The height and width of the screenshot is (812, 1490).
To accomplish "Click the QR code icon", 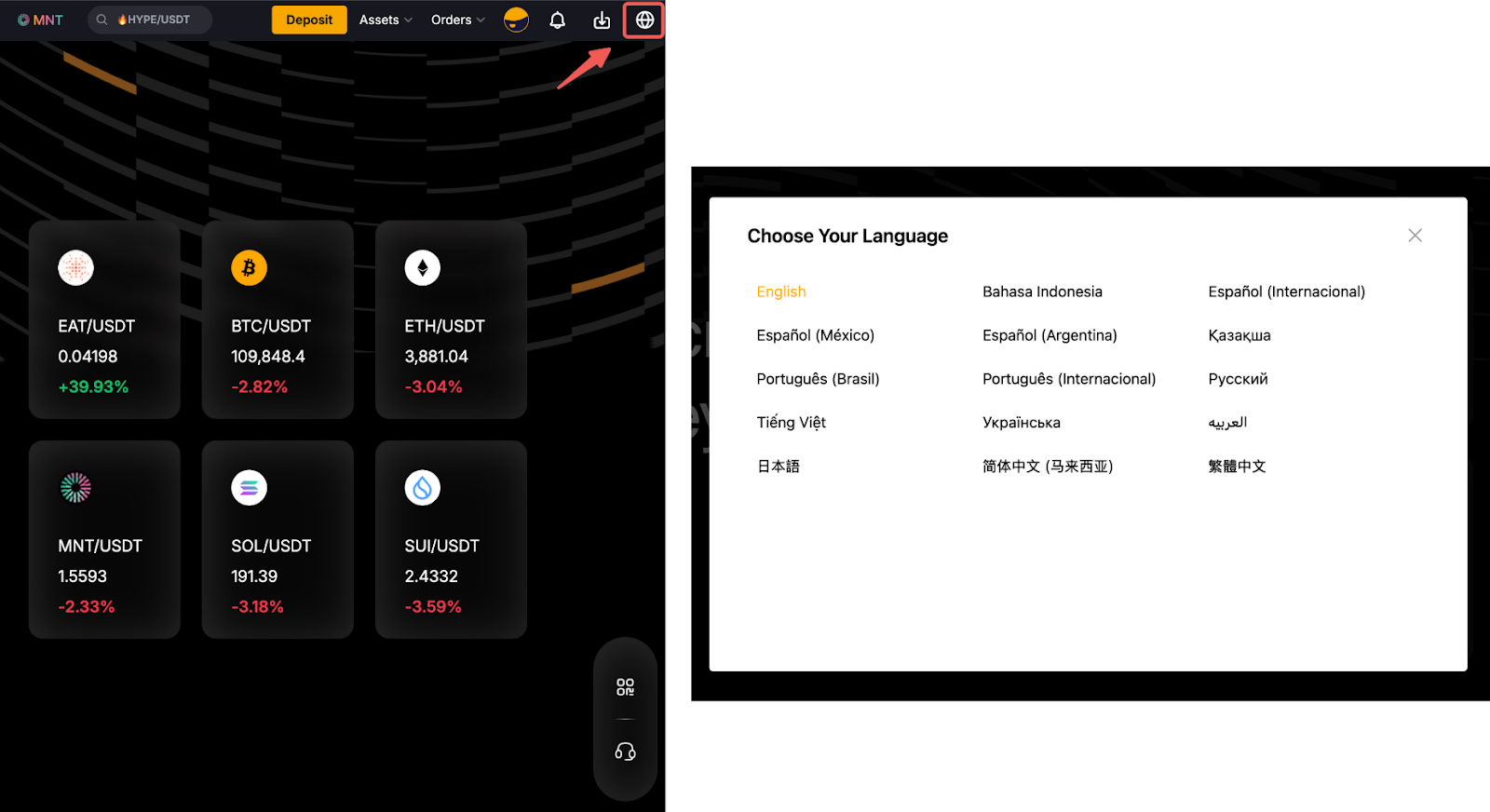I will click(x=625, y=687).
